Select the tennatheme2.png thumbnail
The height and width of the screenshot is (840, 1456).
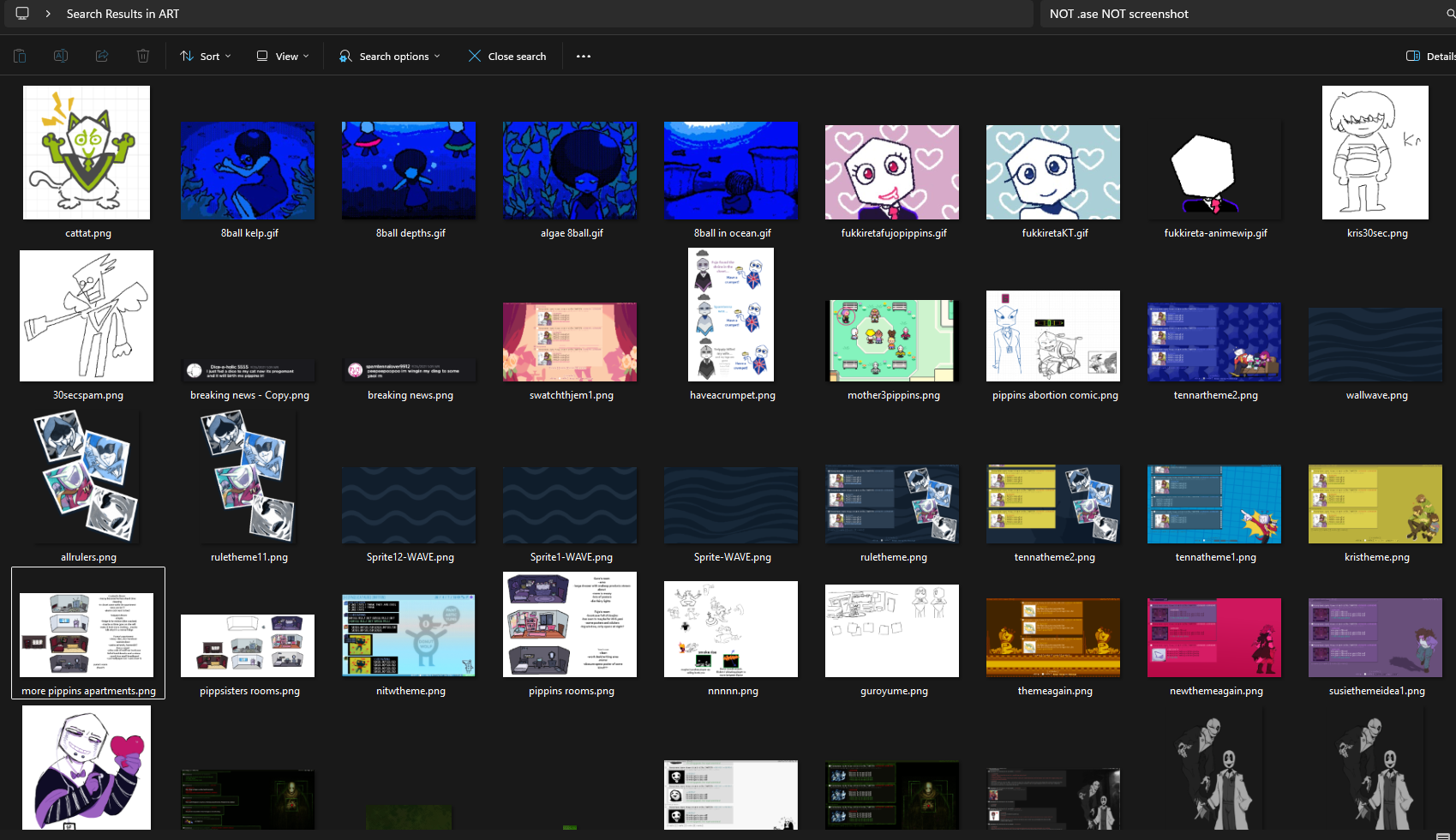pos(1053,504)
